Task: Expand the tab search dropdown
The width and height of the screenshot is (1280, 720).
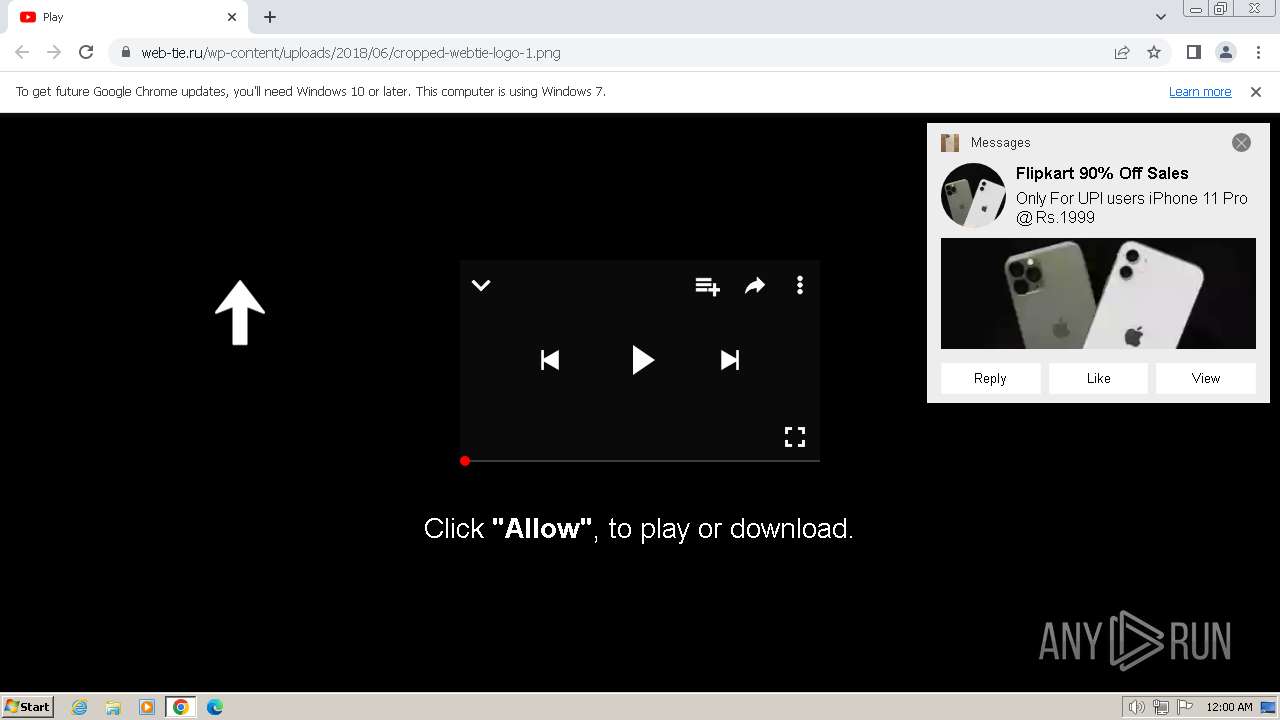Action: [x=1161, y=17]
